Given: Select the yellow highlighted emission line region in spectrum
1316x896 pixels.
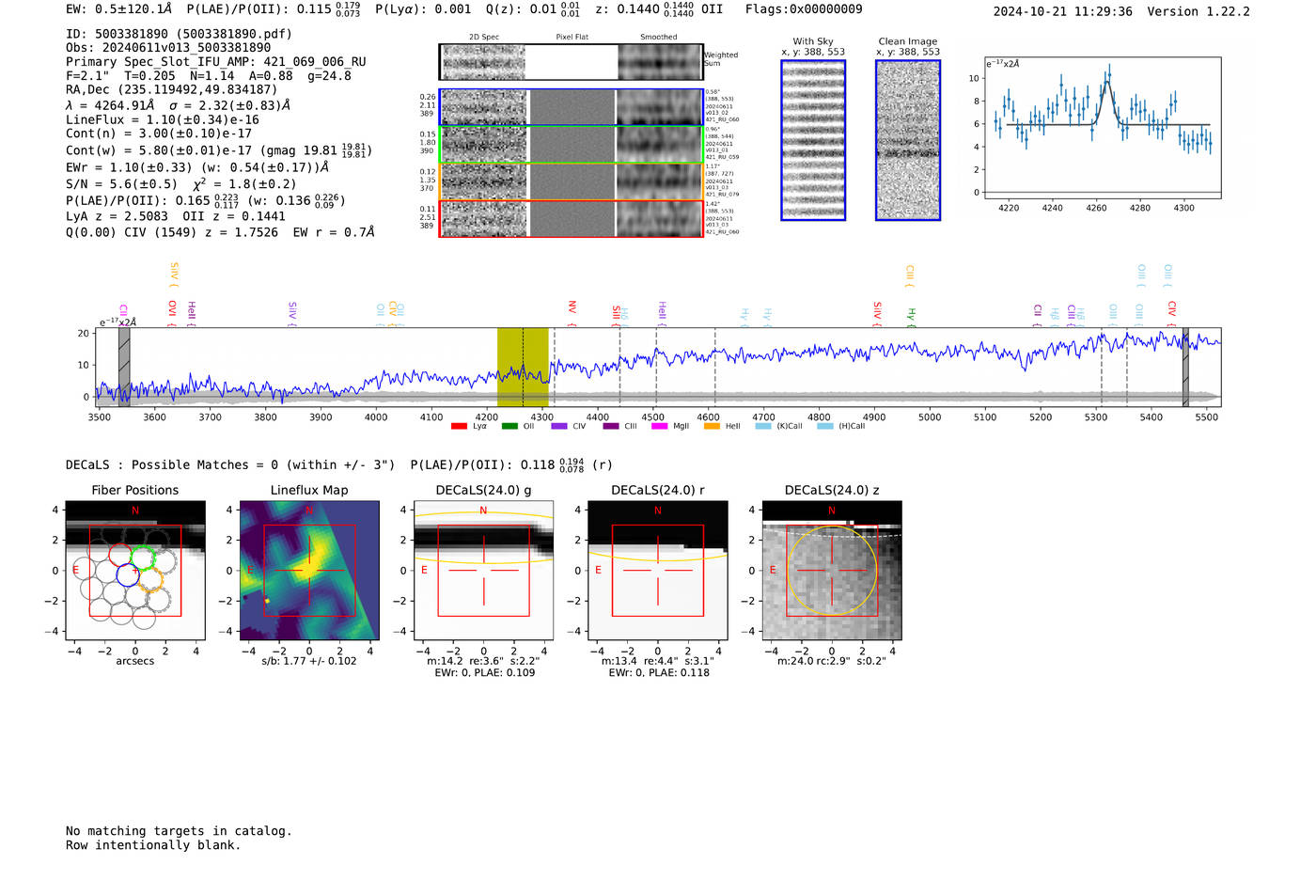Looking at the screenshot, I should [523, 367].
